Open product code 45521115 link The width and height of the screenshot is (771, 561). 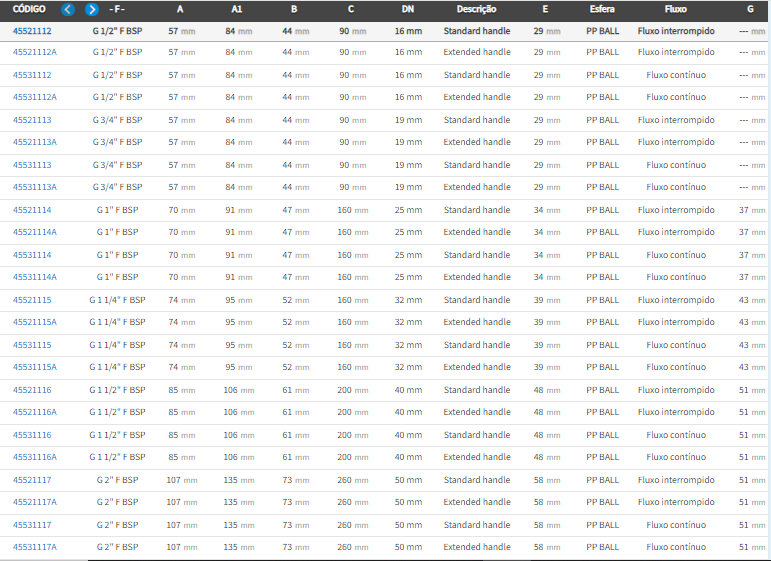click(x=32, y=300)
